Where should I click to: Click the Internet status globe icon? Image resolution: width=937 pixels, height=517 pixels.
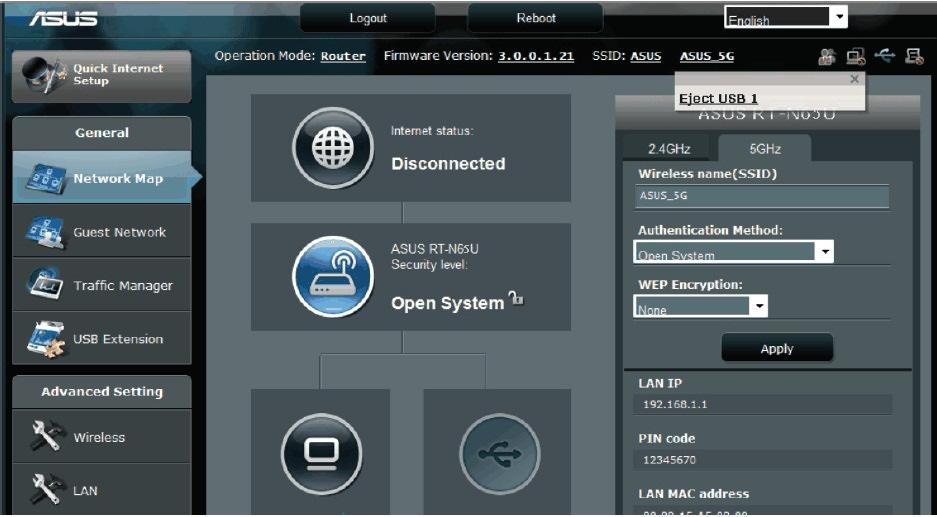(333, 148)
